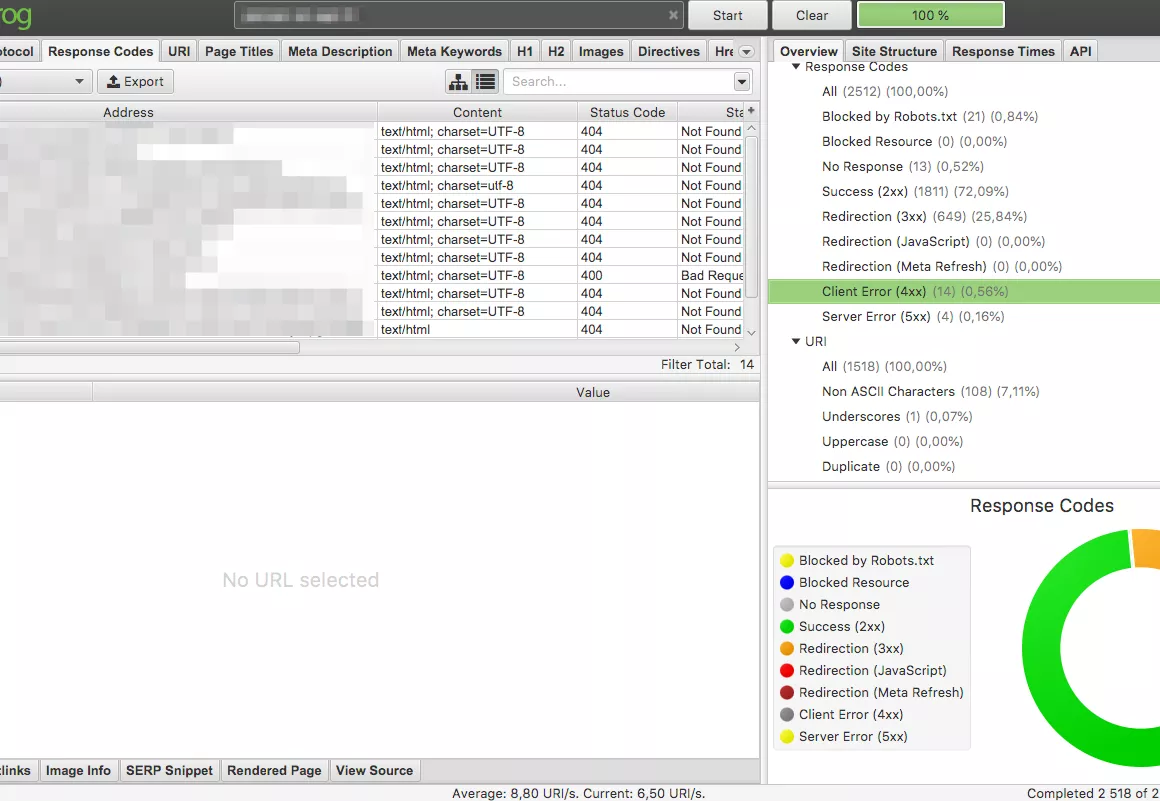Click the 100 % crawl progress bar
The height and width of the screenshot is (801, 1160).
click(x=930, y=16)
